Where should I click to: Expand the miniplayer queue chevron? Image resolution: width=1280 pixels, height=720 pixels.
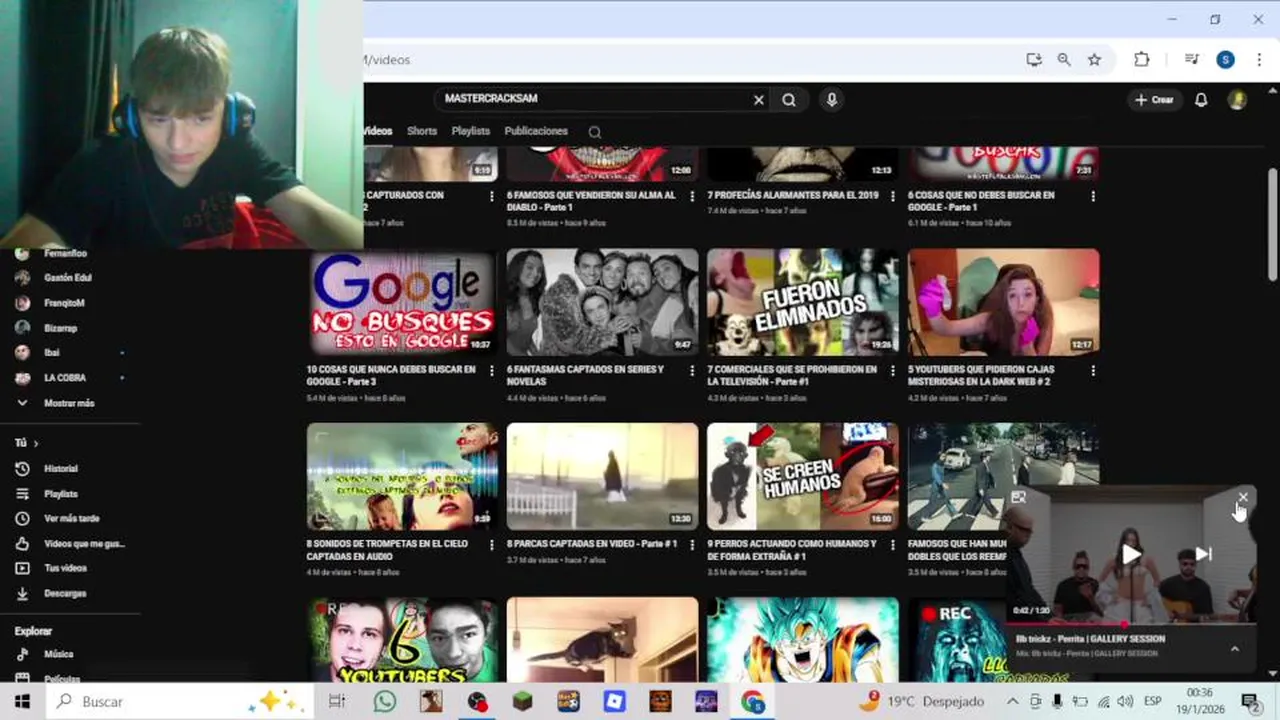pyautogui.click(x=1235, y=648)
